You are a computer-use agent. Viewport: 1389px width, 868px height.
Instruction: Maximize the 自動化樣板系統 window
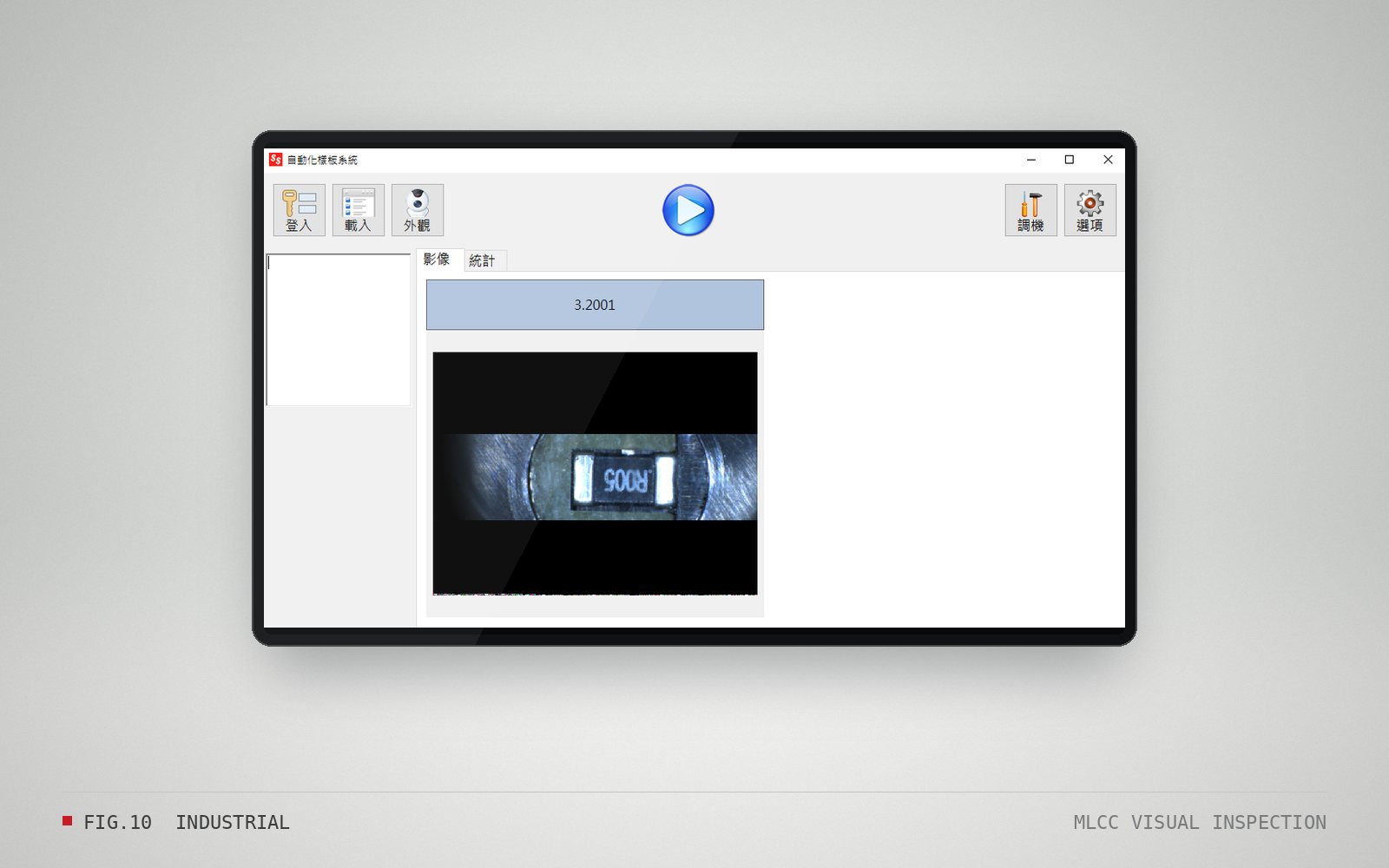[x=1070, y=160]
